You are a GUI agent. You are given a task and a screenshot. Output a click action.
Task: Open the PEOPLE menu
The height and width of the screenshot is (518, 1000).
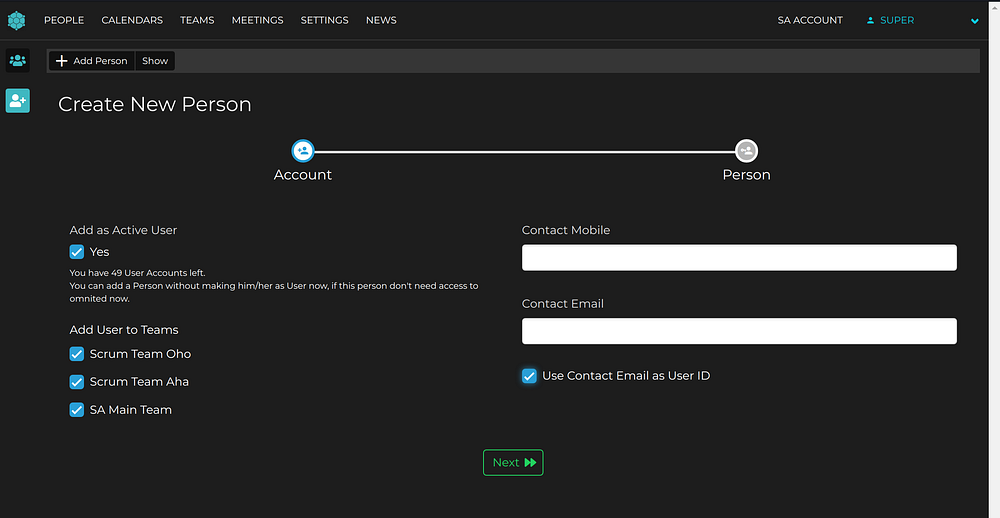click(64, 20)
